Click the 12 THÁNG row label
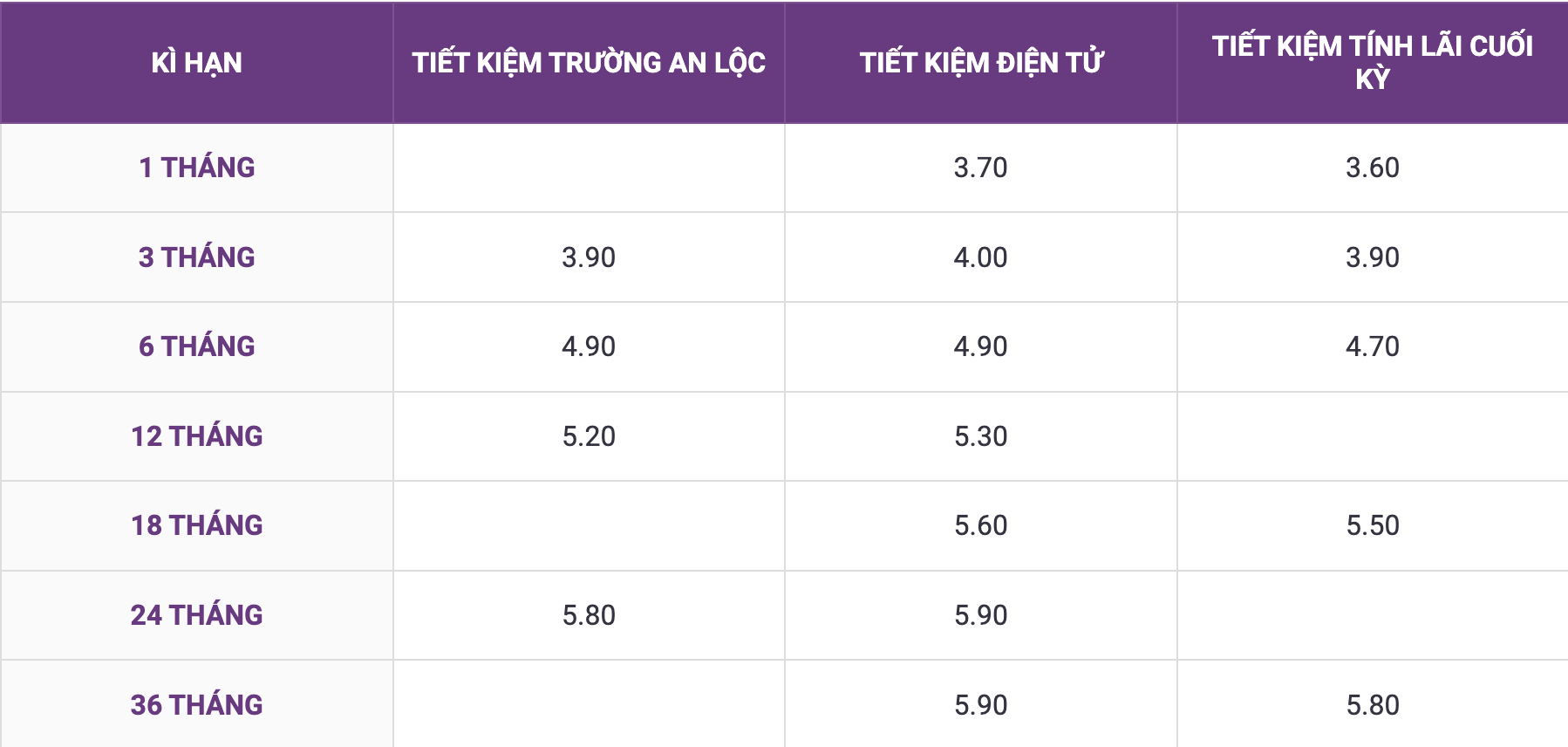The height and width of the screenshot is (747, 1568). pos(196,436)
